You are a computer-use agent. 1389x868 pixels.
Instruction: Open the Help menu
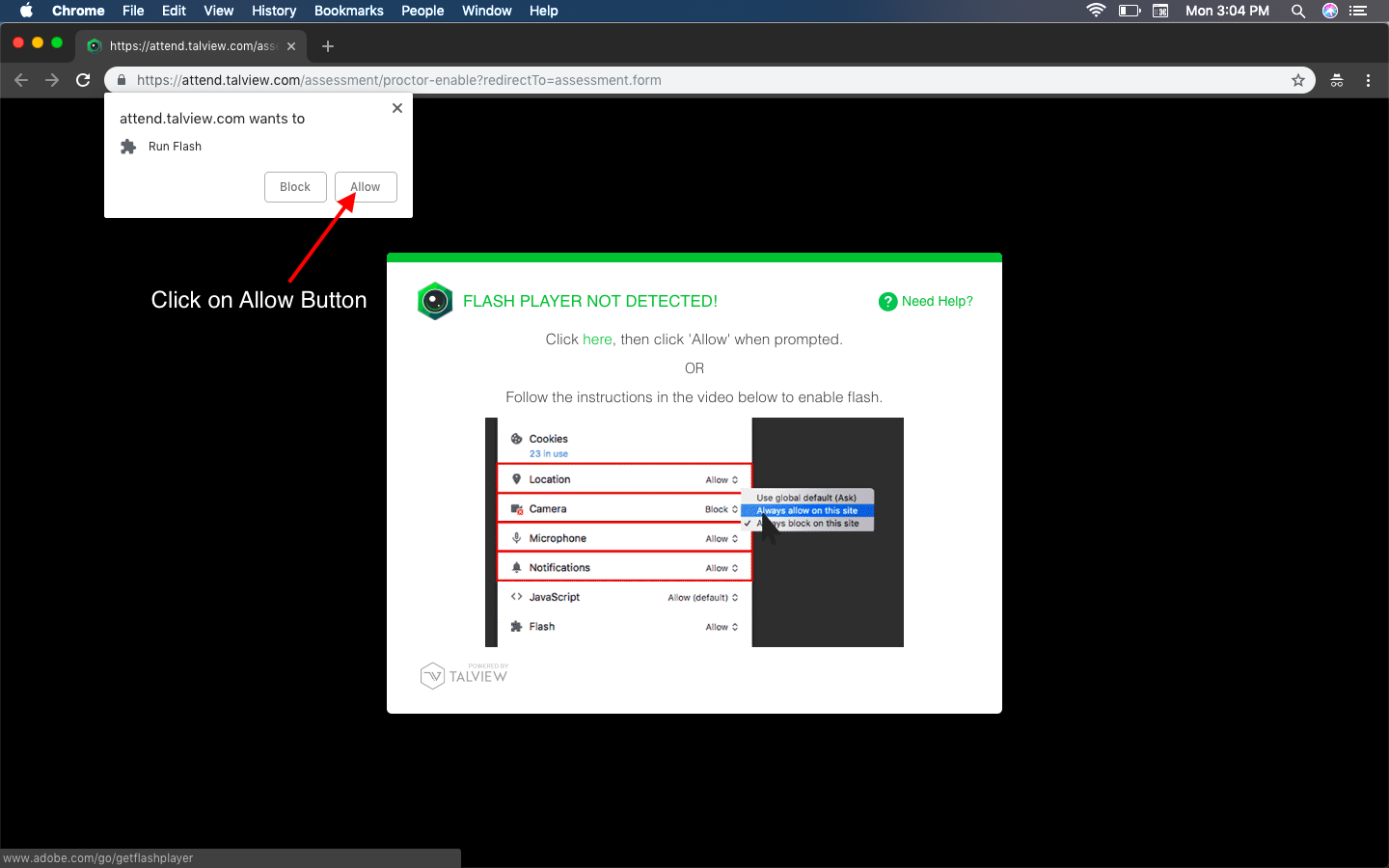[x=544, y=11]
